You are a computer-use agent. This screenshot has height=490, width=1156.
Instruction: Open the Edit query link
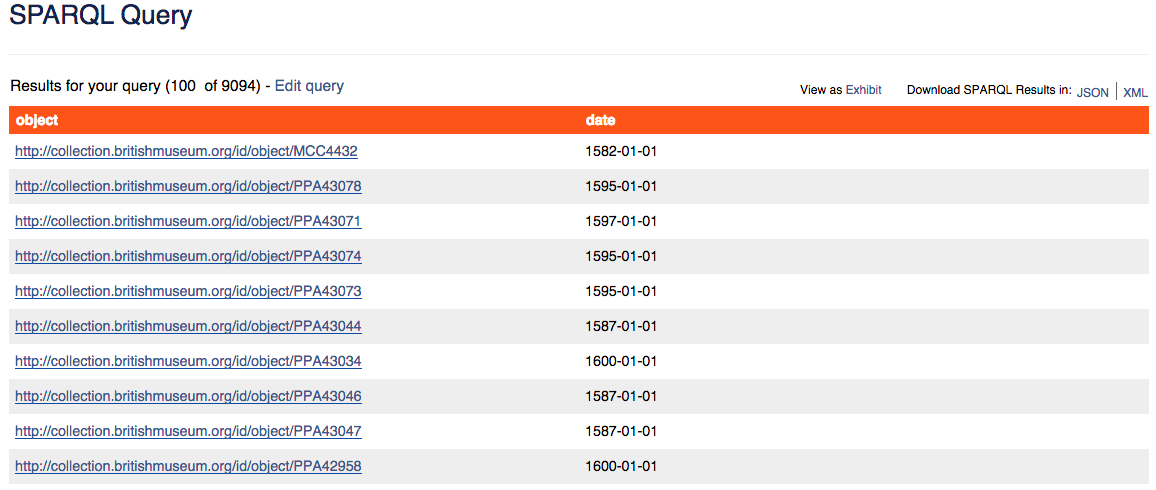click(x=309, y=86)
